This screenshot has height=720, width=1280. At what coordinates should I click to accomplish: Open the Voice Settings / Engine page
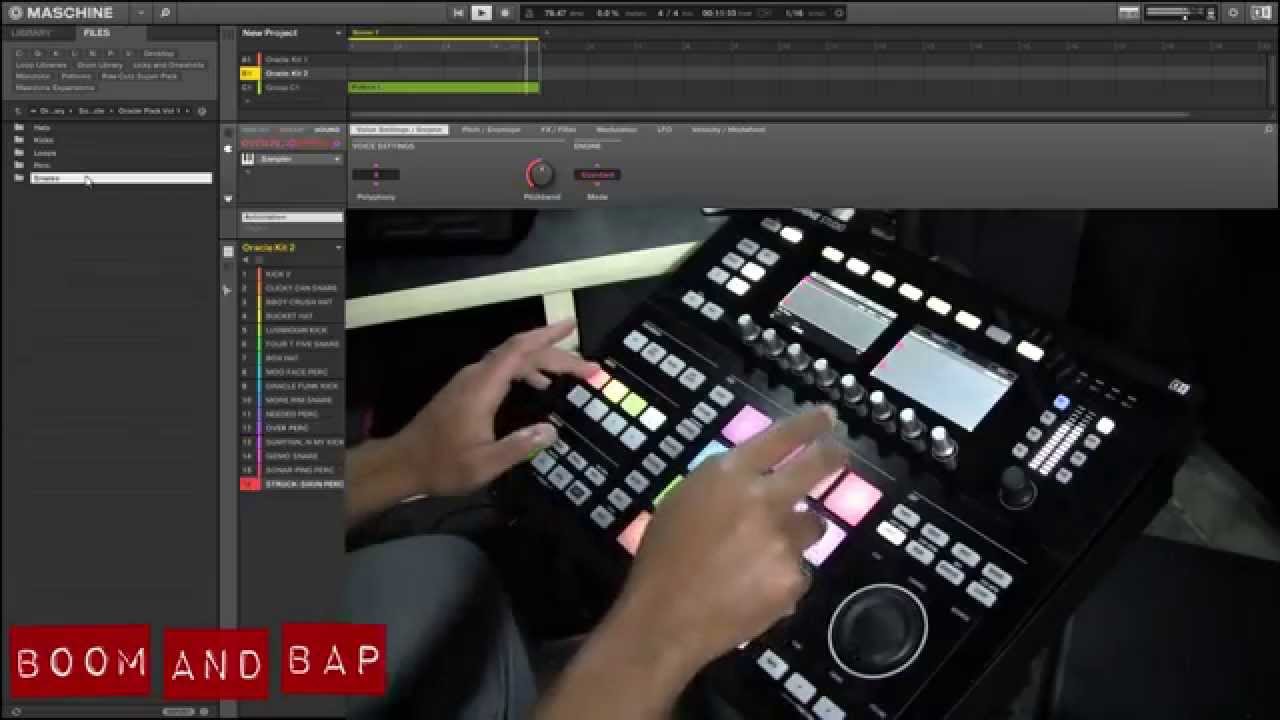click(x=399, y=130)
